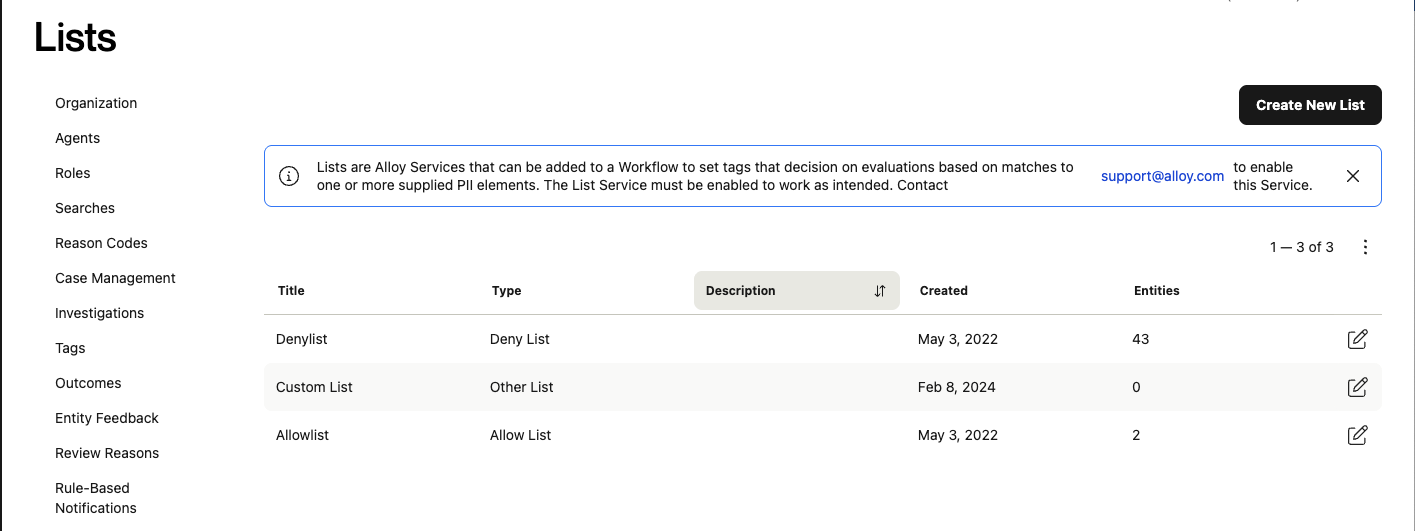Click the Entities column header
Image resolution: width=1415 pixels, height=531 pixels.
tap(1156, 291)
